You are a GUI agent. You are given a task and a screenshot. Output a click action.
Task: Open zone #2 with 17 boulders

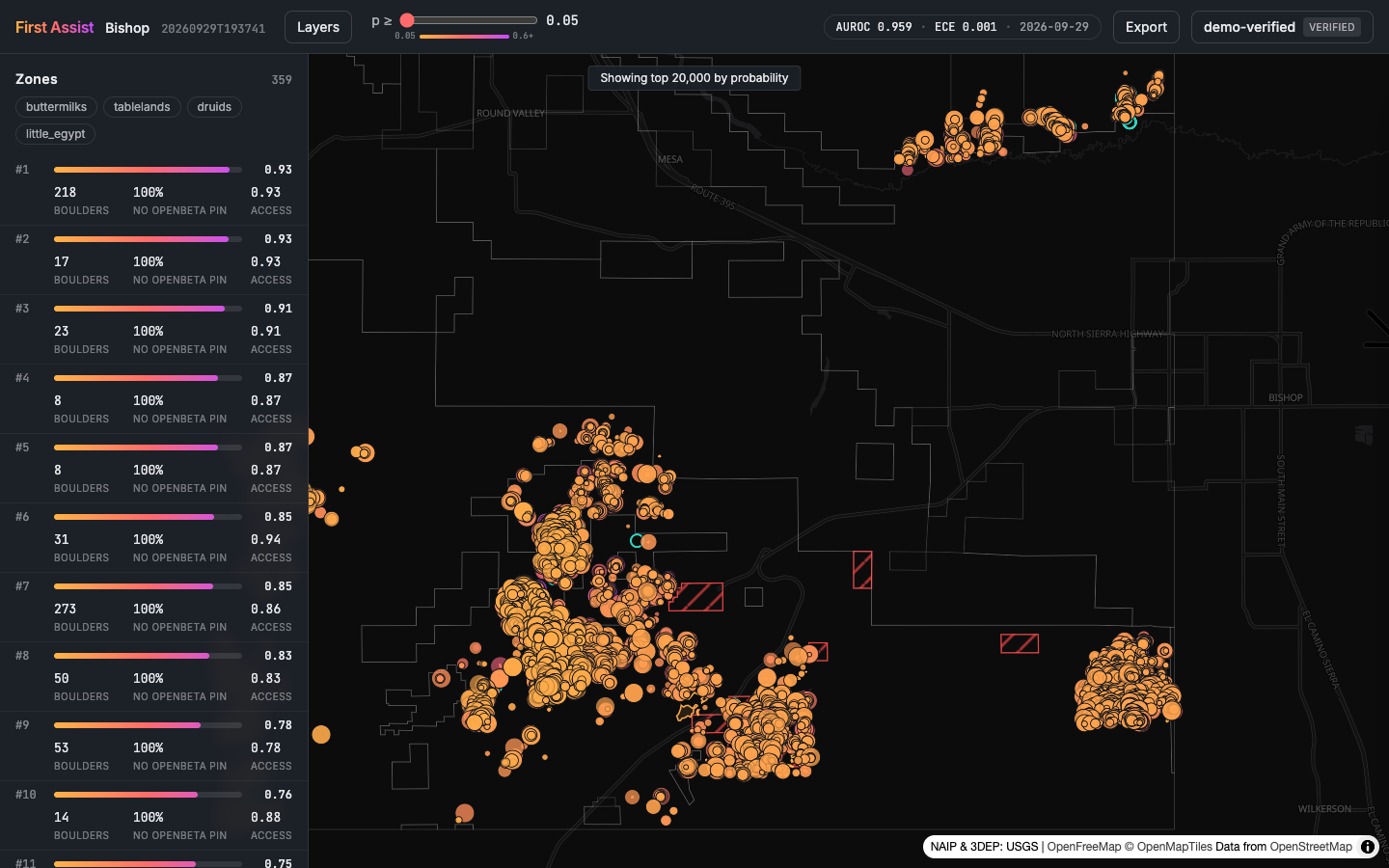[154, 260]
